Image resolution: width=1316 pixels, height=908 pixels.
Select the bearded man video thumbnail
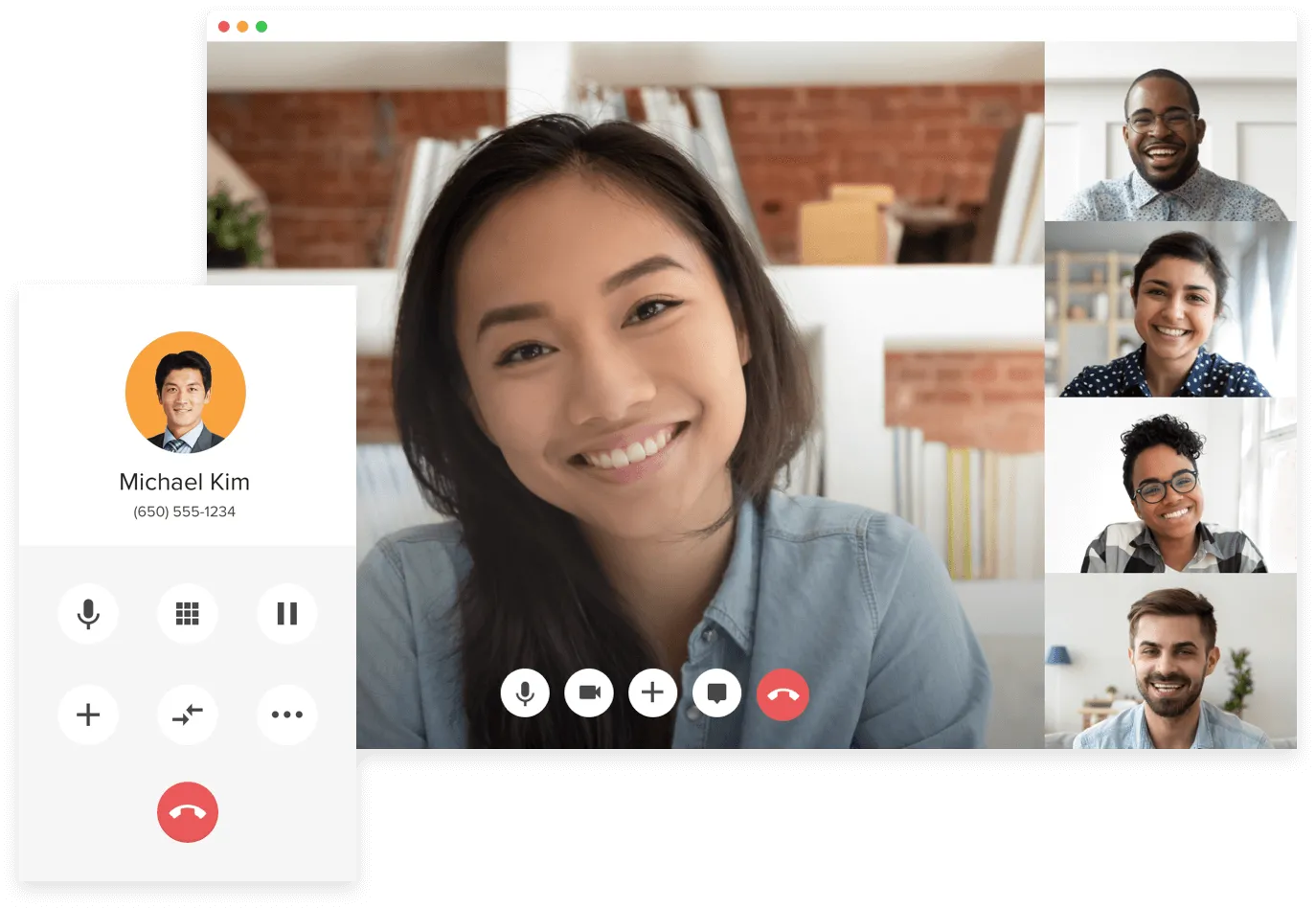point(1169,661)
